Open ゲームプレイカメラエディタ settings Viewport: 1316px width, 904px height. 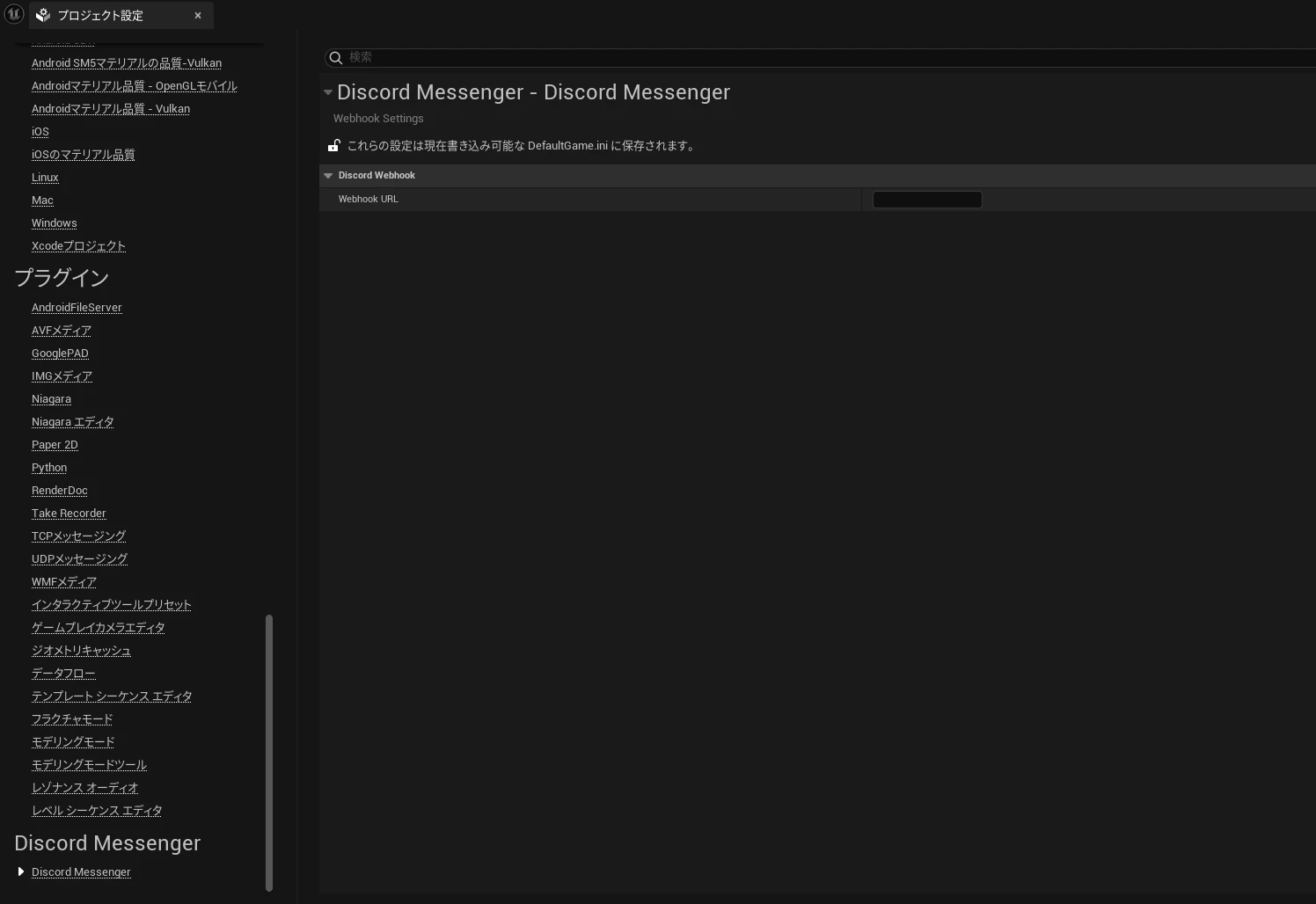point(99,628)
